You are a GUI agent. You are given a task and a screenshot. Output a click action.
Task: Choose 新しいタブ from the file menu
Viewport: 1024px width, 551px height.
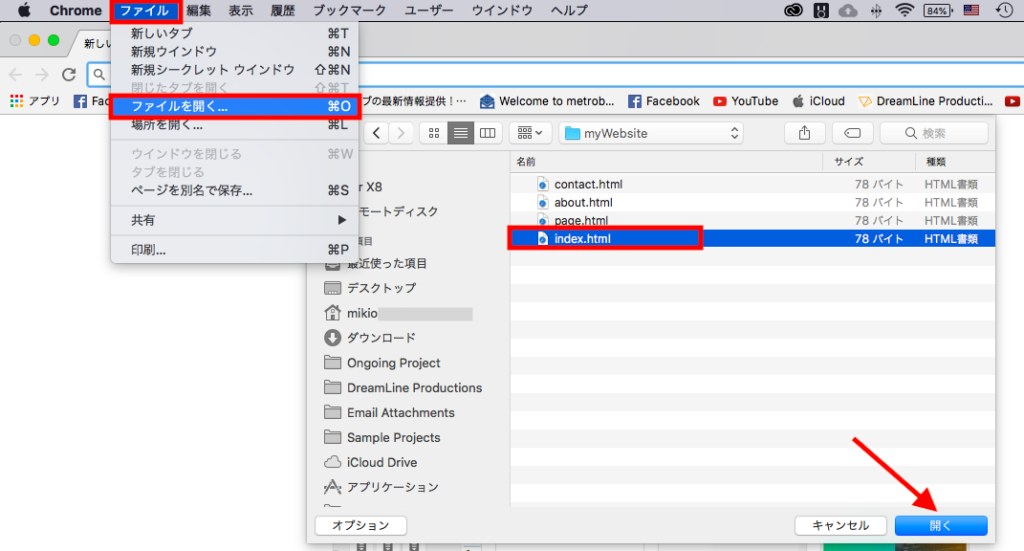point(235,33)
